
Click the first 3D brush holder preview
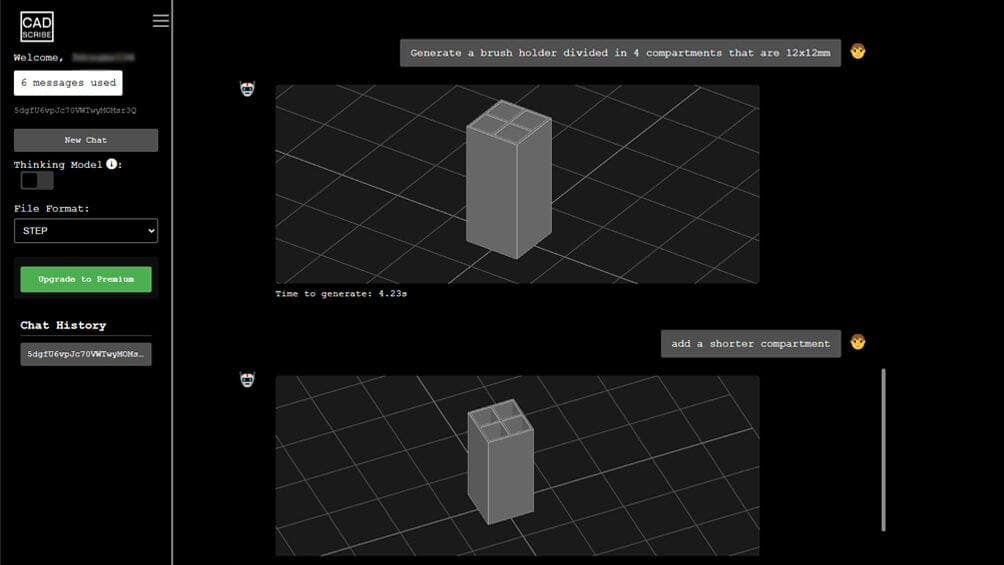click(517, 184)
